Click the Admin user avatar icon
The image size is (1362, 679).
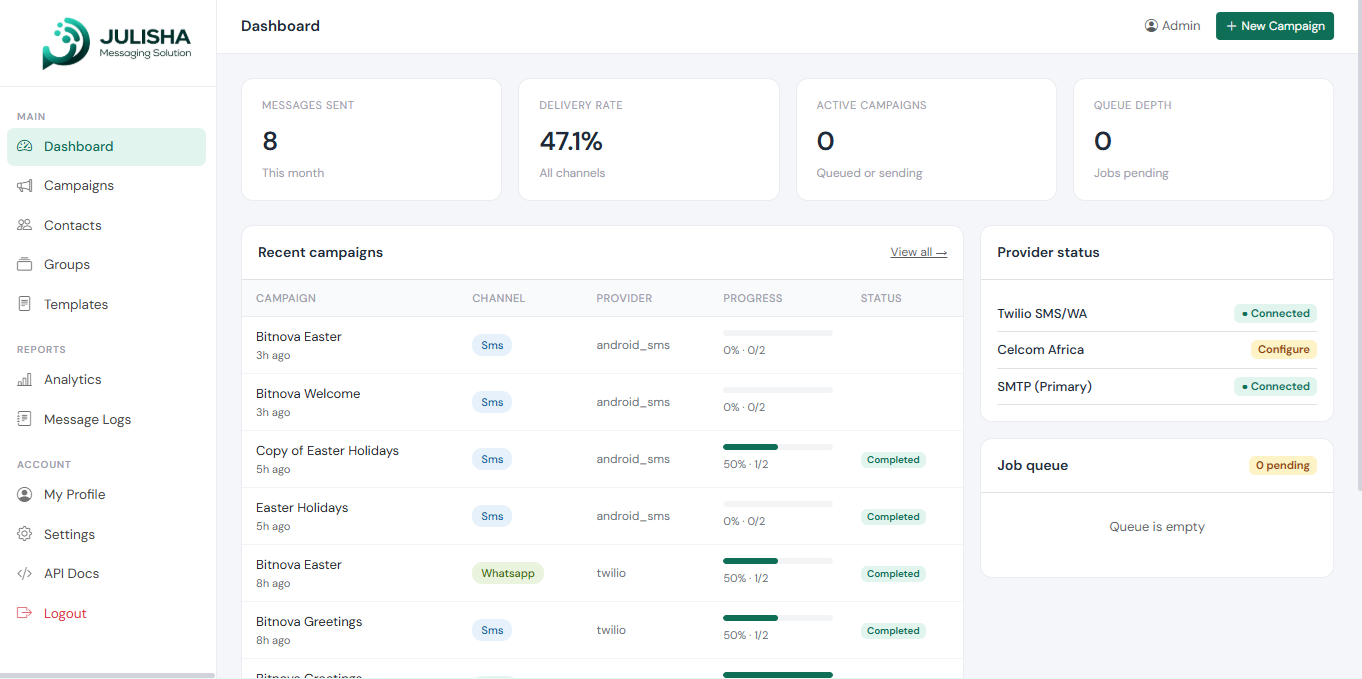1151,26
